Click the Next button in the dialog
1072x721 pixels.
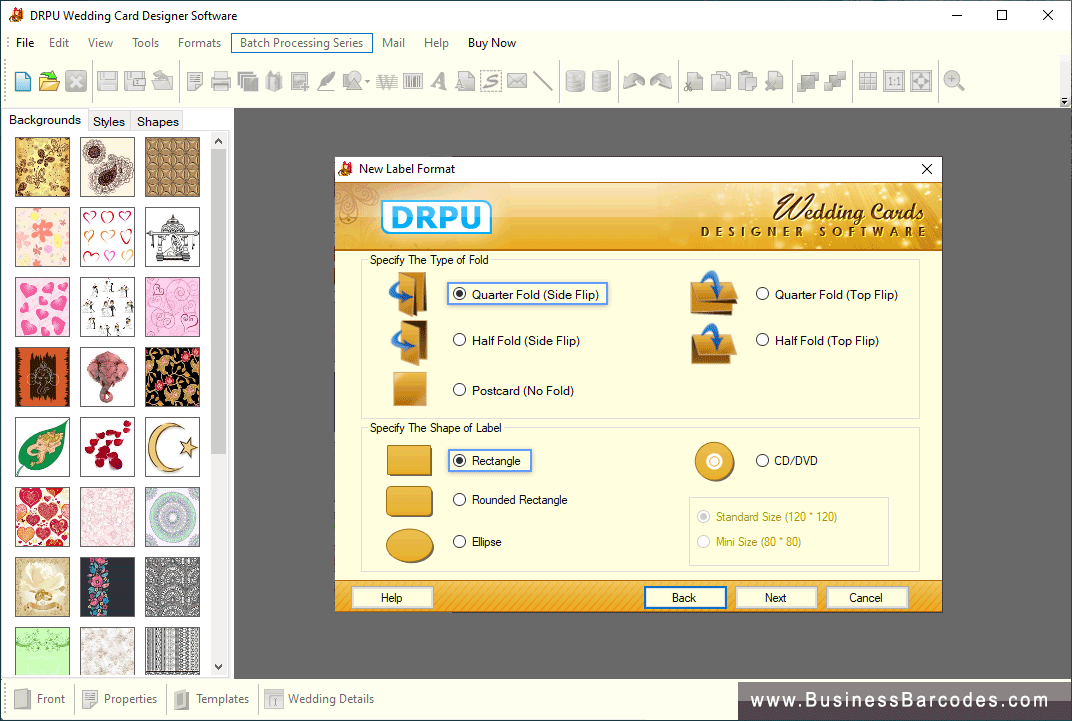click(776, 598)
